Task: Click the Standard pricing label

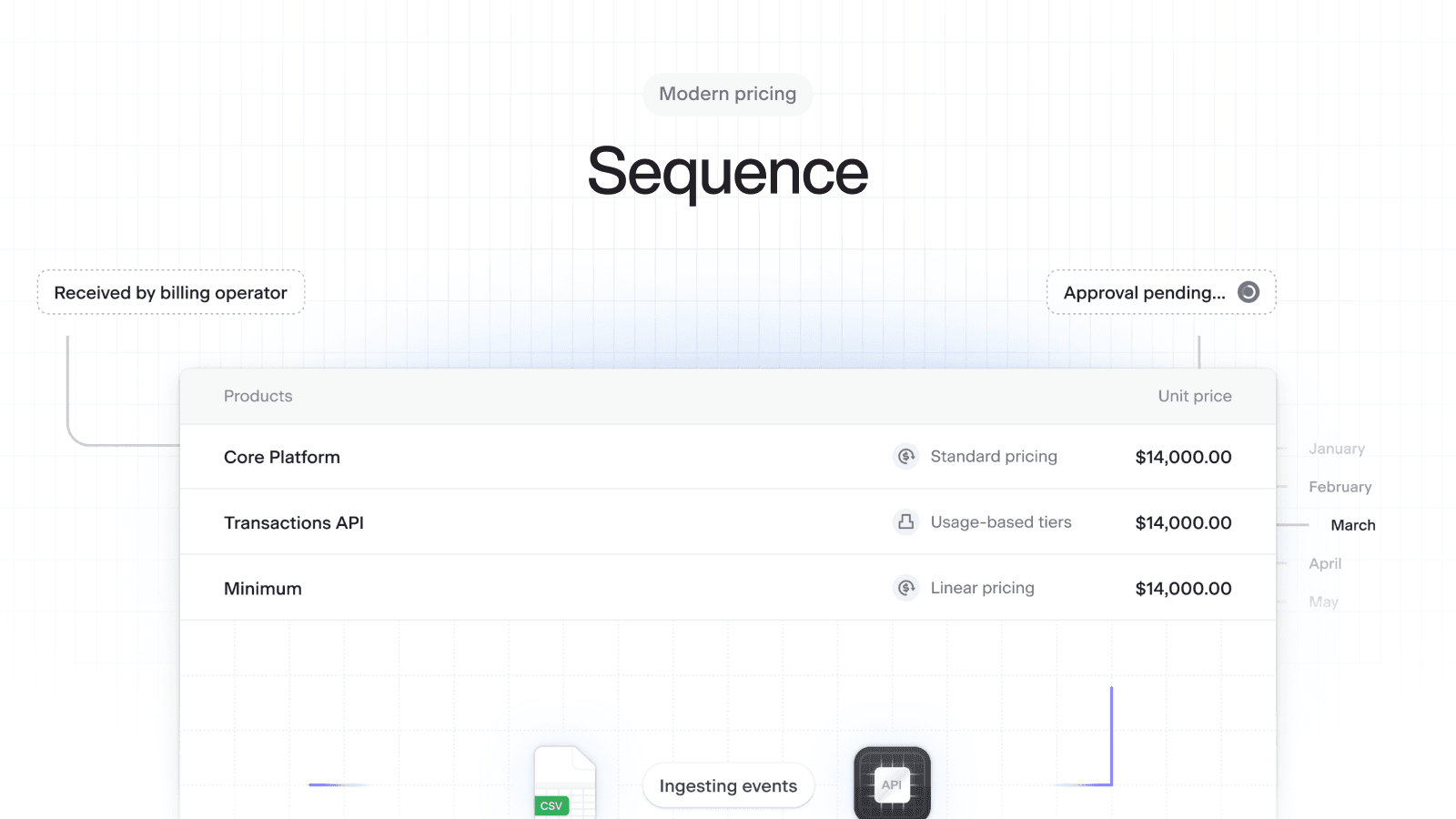Action: click(994, 457)
